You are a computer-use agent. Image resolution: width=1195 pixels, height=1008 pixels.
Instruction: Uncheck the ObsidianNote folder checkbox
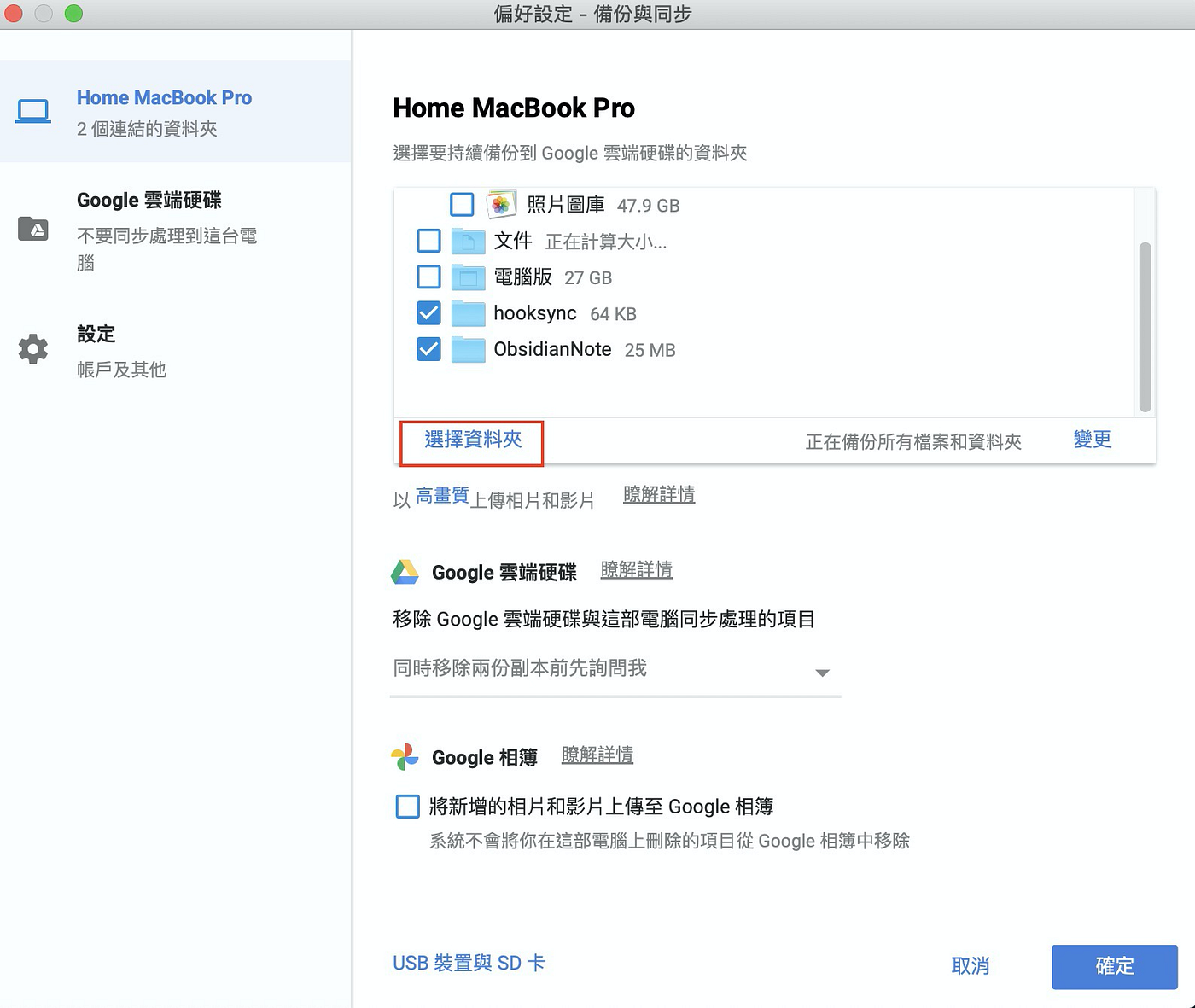428,349
